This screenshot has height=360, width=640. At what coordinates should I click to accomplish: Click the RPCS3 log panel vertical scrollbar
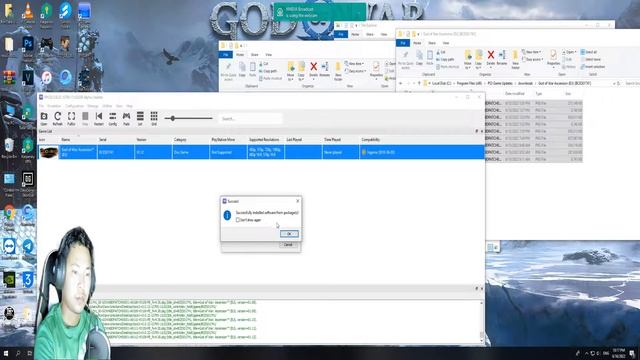(x=482, y=321)
